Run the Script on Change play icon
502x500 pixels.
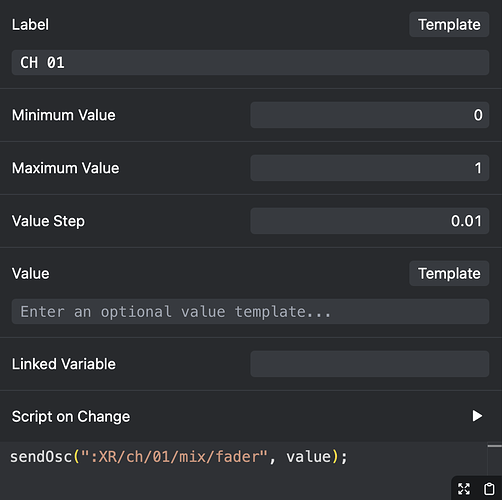click(x=477, y=416)
